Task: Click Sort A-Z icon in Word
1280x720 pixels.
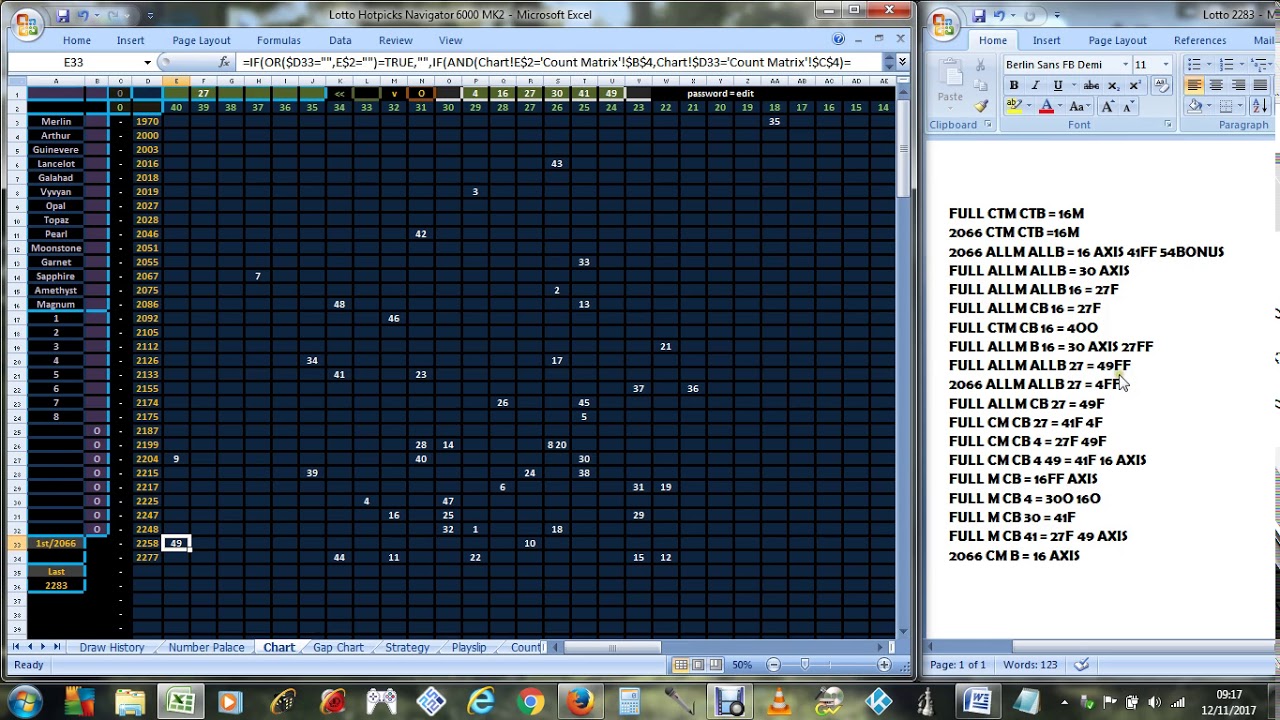Action: click(x=1259, y=106)
